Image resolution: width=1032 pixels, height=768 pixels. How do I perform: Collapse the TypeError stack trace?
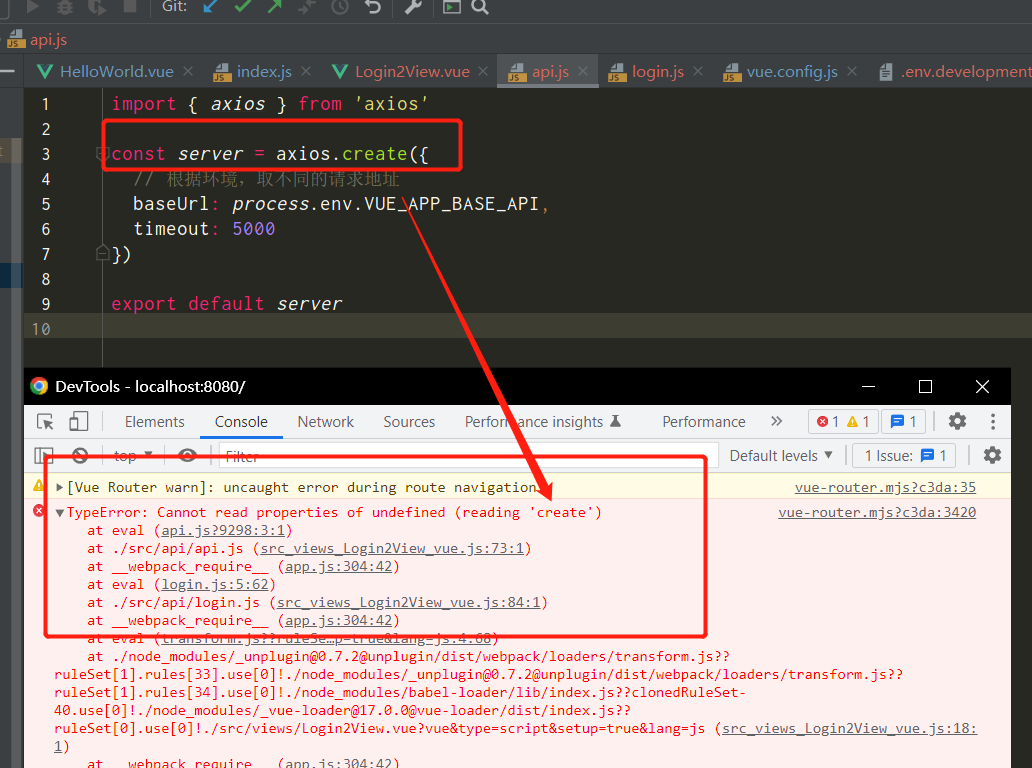click(x=60, y=513)
